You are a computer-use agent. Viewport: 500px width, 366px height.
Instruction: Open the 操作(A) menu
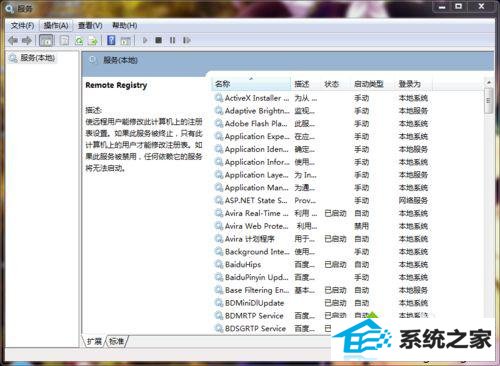tap(56, 26)
